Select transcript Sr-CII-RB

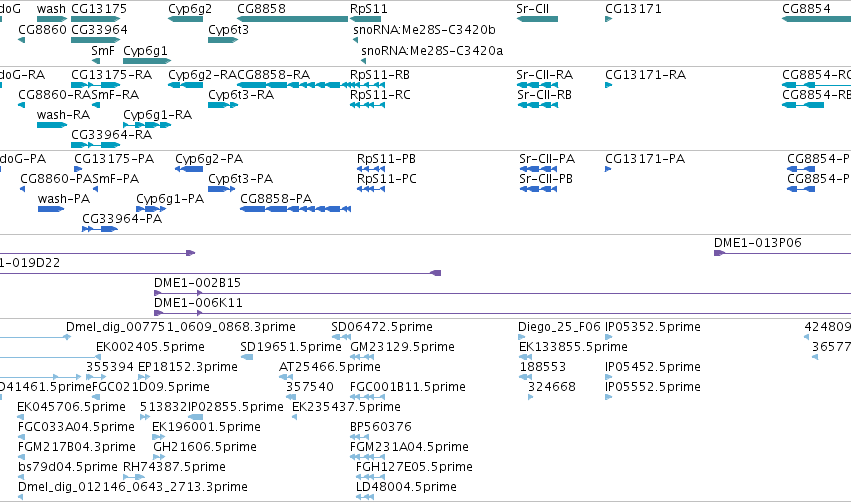point(544,94)
